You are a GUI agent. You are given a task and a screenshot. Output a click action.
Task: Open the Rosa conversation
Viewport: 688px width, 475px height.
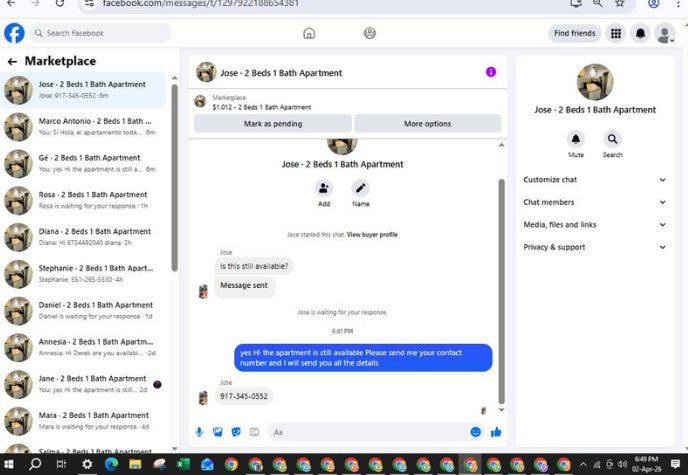(x=83, y=200)
